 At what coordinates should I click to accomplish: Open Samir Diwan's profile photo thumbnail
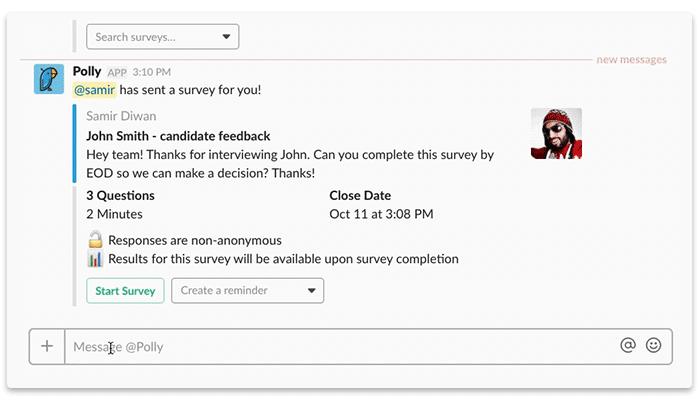(x=556, y=133)
